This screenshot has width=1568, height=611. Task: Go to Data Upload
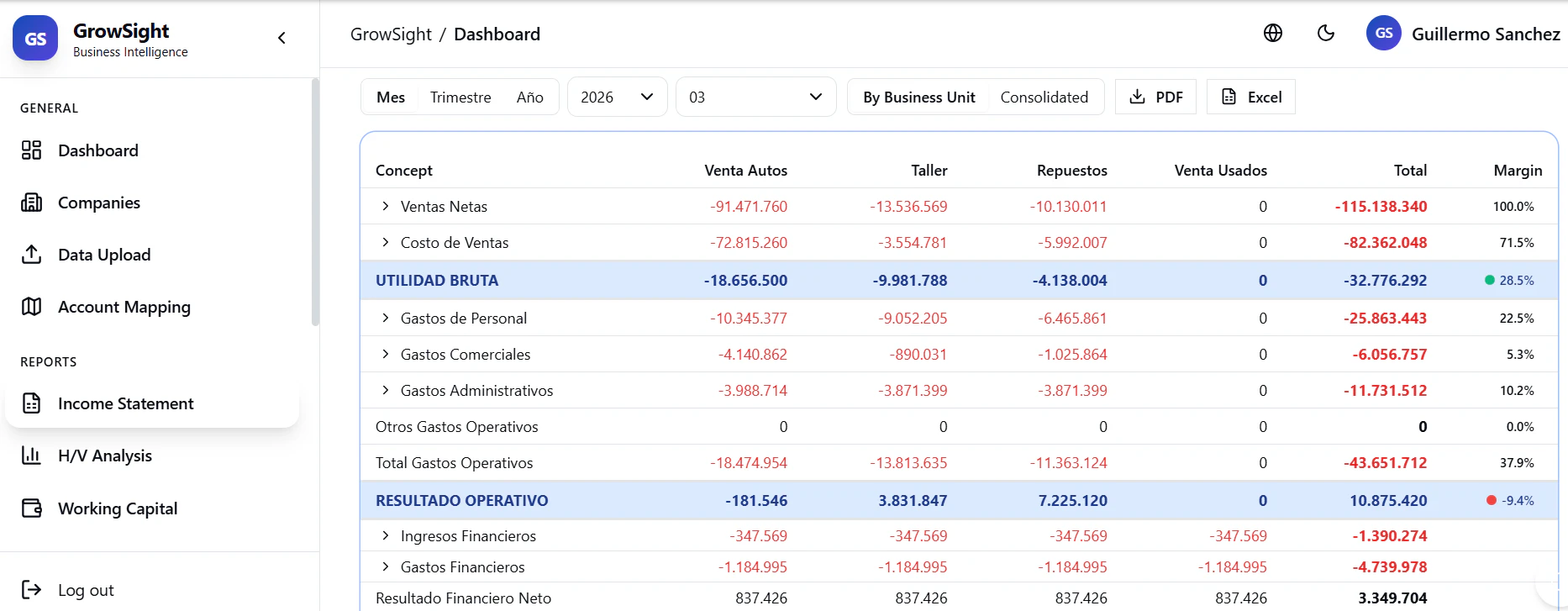click(x=103, y=255)
